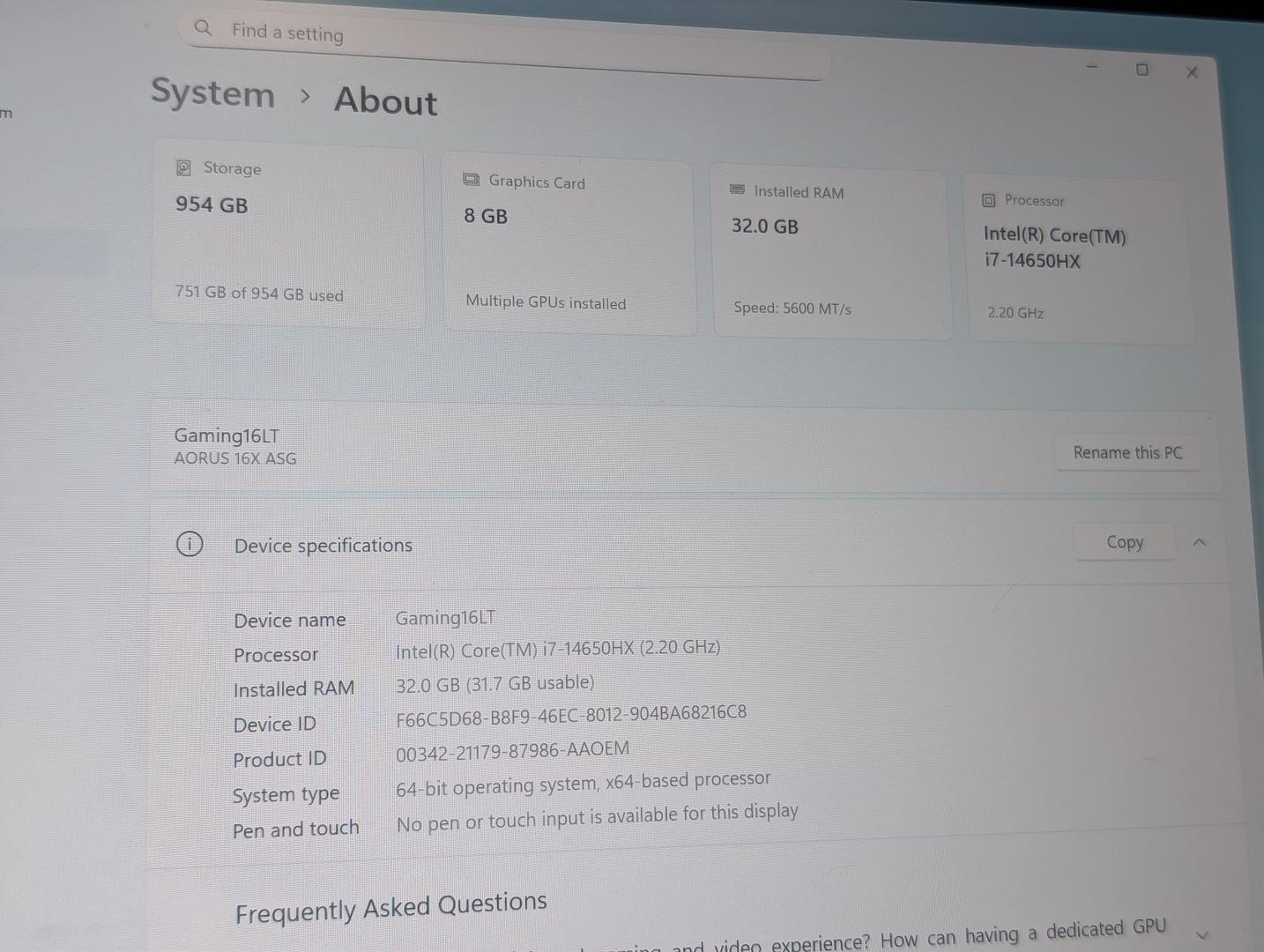
Task: Click the Speed: 5600 MT/s text
Action: 792,308
